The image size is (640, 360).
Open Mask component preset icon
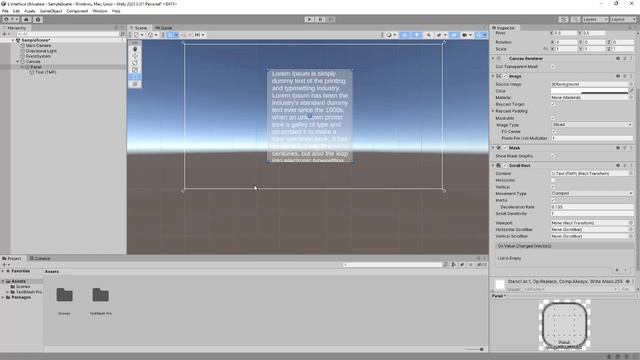point(624,148)
